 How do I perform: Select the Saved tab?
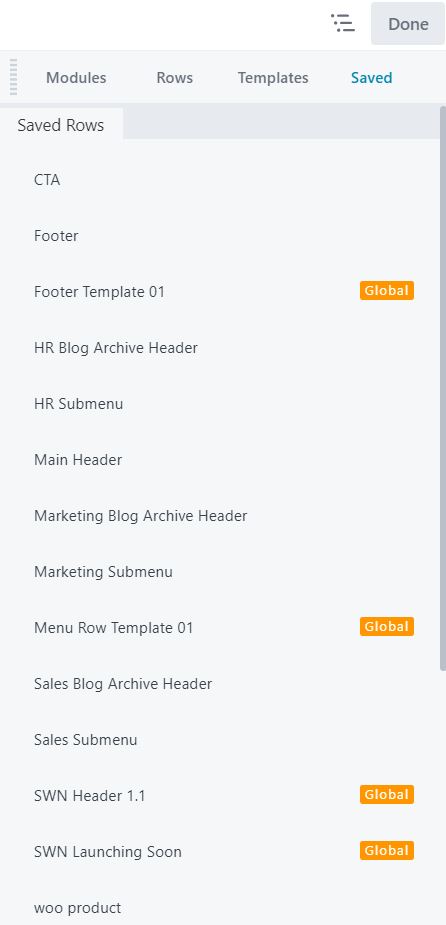pyautogui.click(x=372, y=78)
